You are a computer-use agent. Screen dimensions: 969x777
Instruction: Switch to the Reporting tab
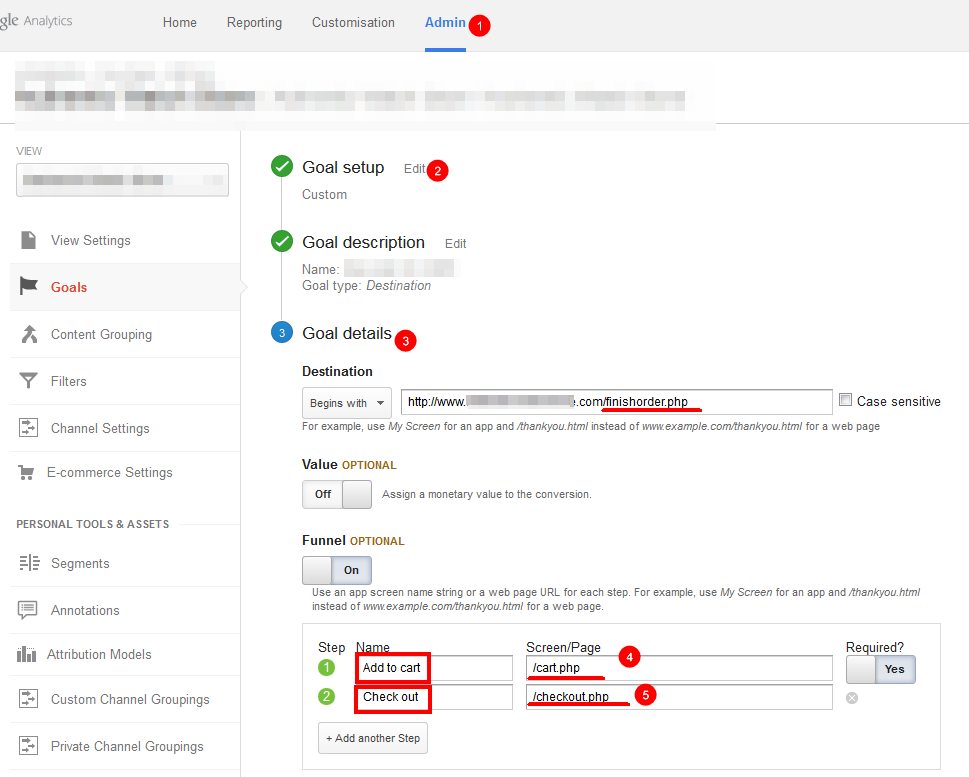pyautogui.click(x=254, y=22)
